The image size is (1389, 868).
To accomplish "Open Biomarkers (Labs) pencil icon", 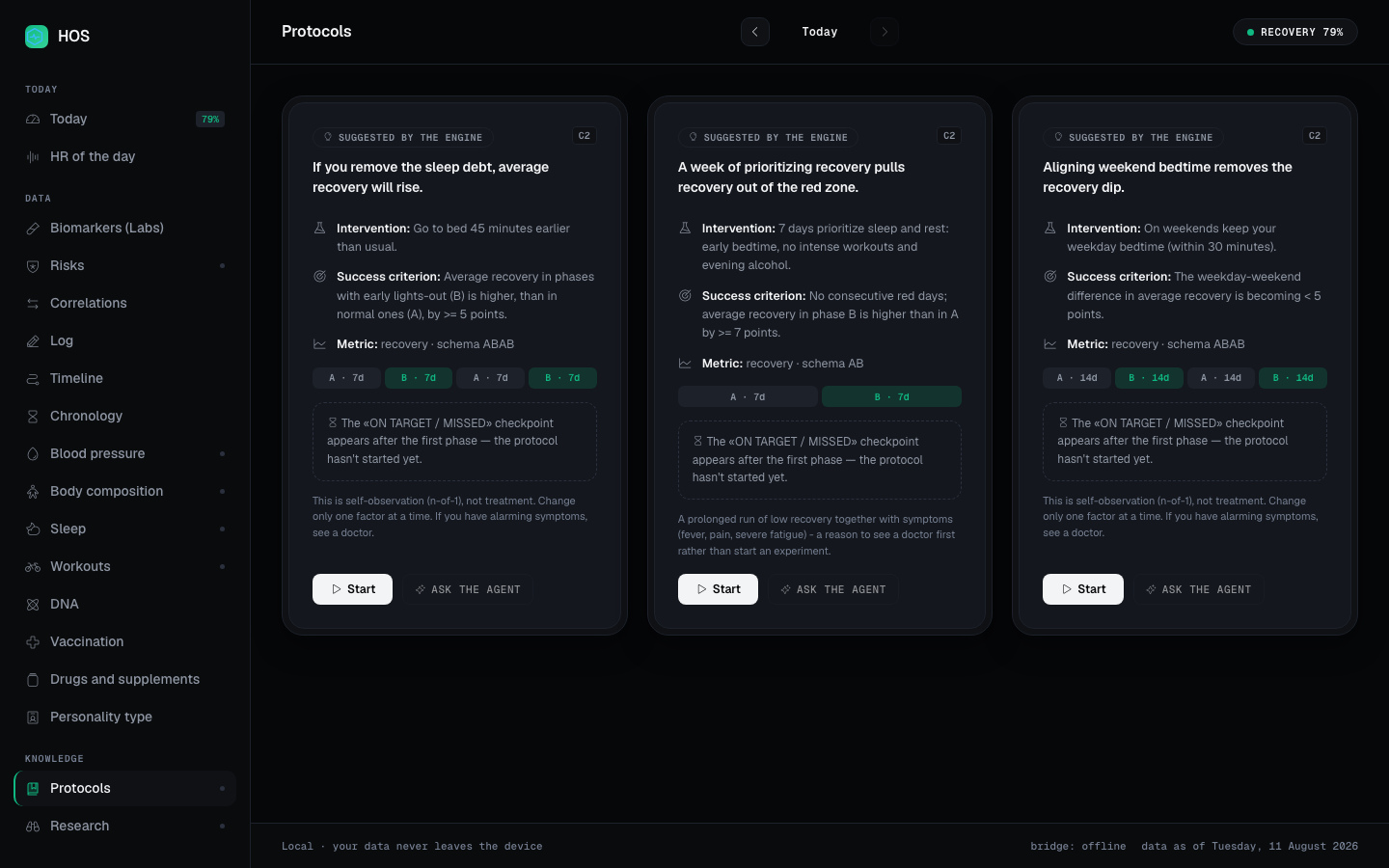I will pos(33,229).
